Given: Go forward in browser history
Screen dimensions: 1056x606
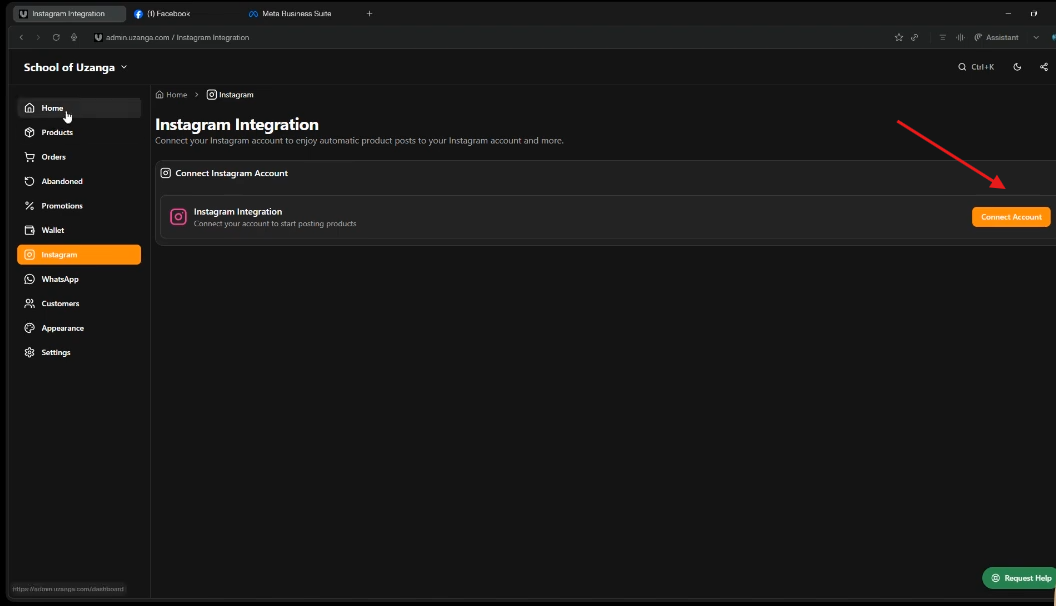Looking at the screenshot, I should coord(38,38).
